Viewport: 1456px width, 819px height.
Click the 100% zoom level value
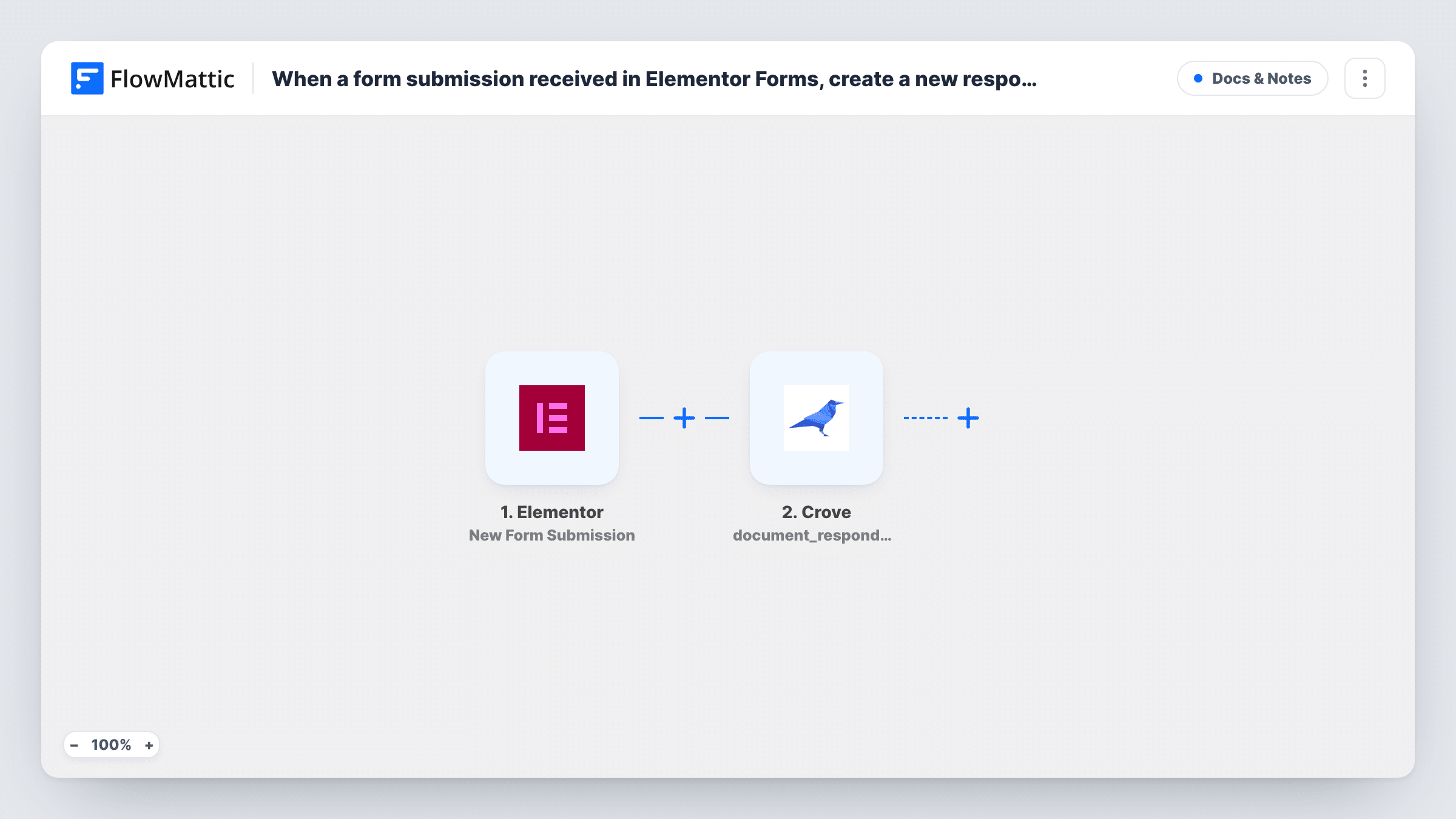click(x=111, y=745)
